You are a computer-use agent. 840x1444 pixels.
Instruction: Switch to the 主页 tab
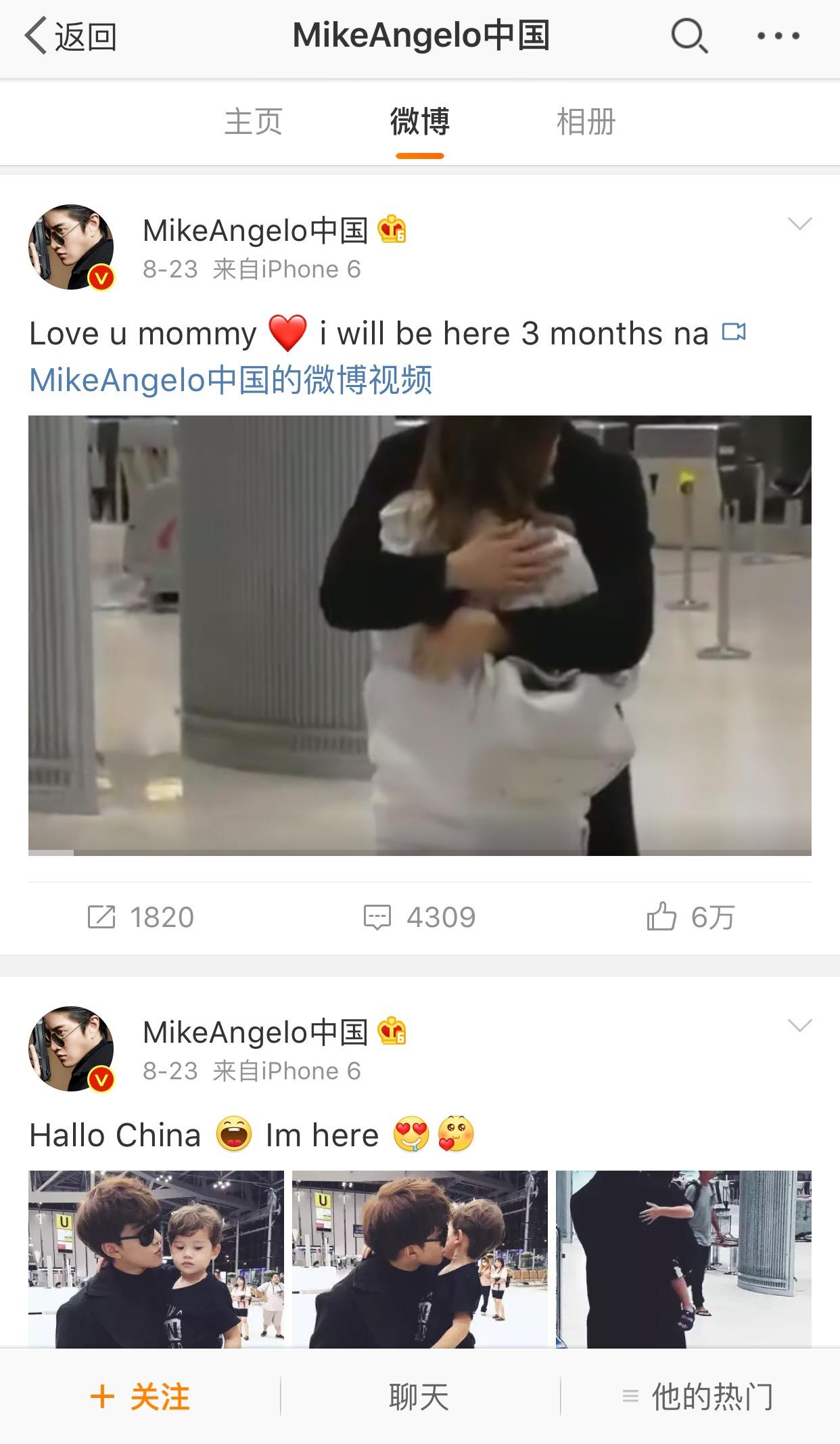click(x=253, y=122)
